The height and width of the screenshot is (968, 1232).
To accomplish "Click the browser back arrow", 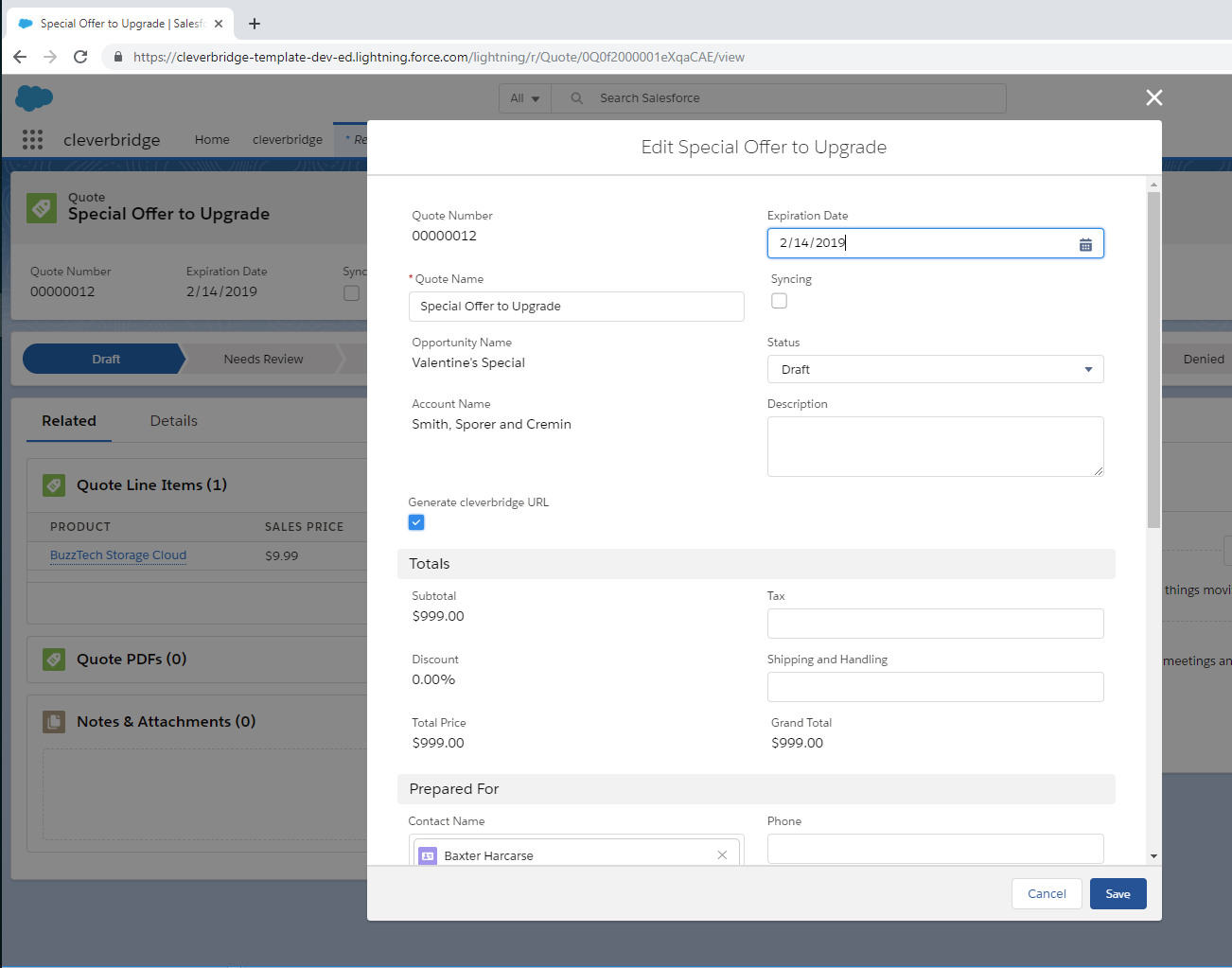I will [20, 57].
